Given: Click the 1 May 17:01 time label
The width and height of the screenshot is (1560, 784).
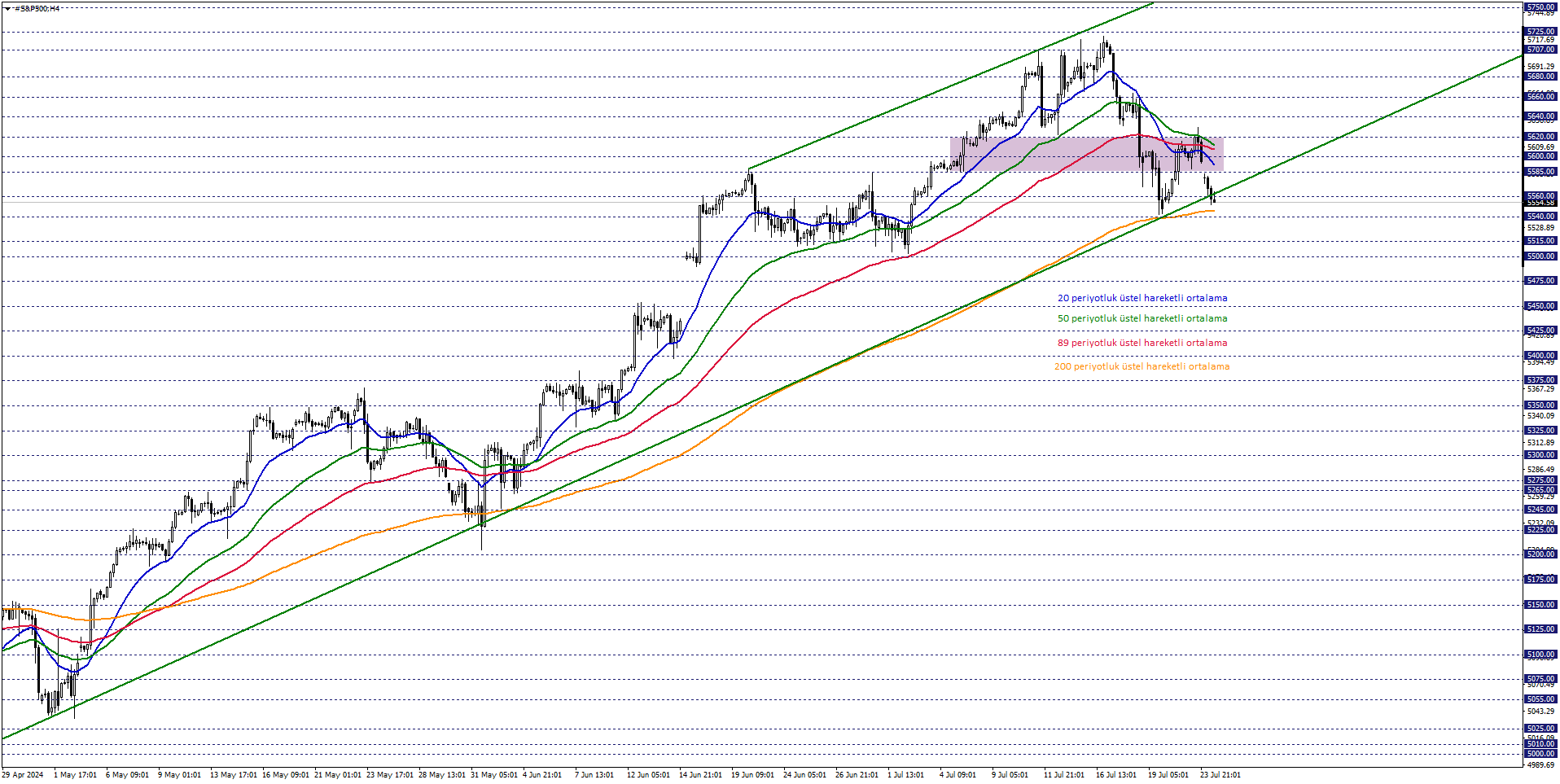Looking at the screenshot, I should pyautogui.click(x=75, y=775).
